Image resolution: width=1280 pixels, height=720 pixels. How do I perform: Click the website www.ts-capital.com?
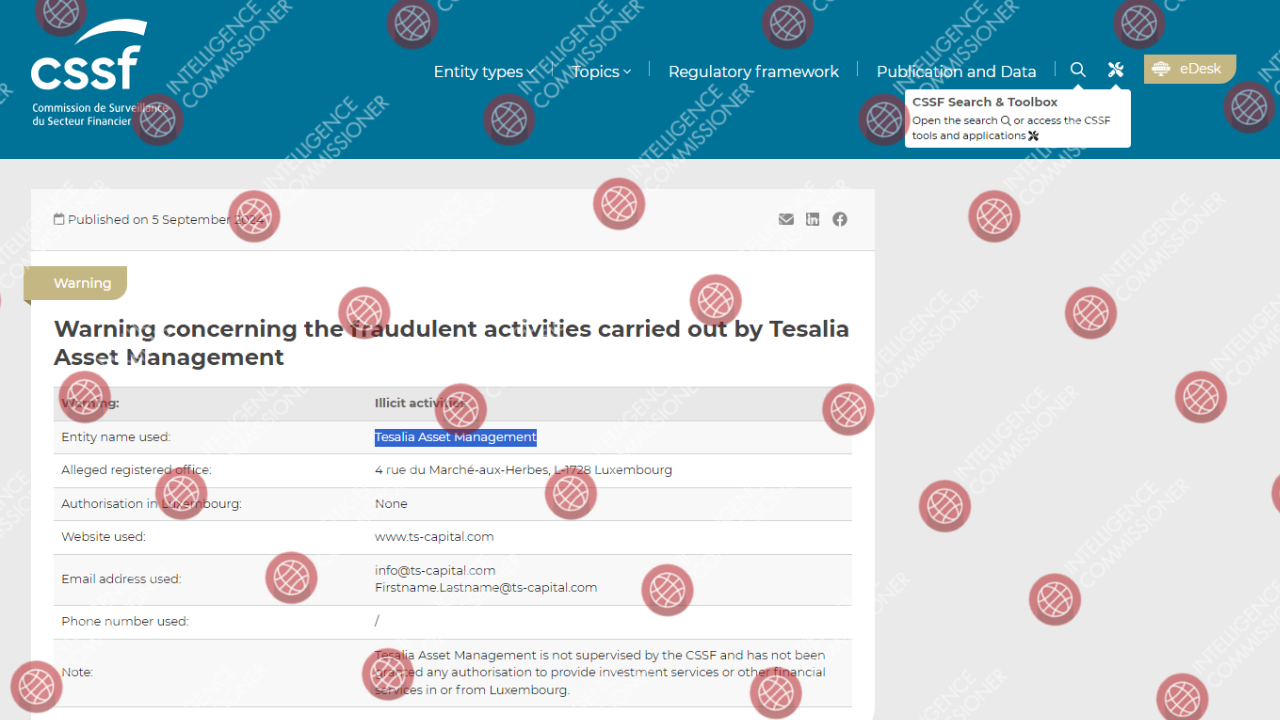coord(434,537)
